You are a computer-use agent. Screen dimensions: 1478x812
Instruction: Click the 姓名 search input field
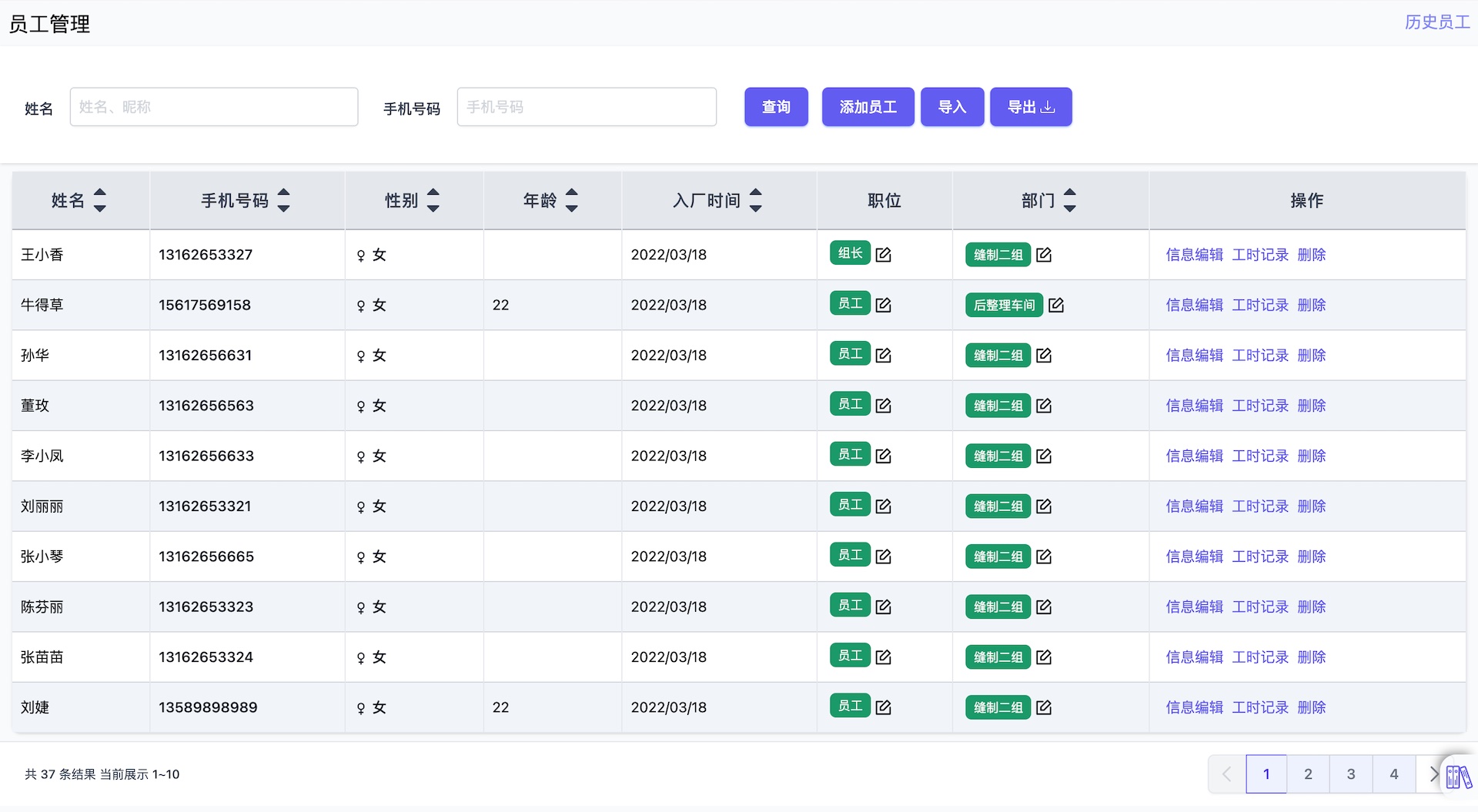click(x=214, y=107)
